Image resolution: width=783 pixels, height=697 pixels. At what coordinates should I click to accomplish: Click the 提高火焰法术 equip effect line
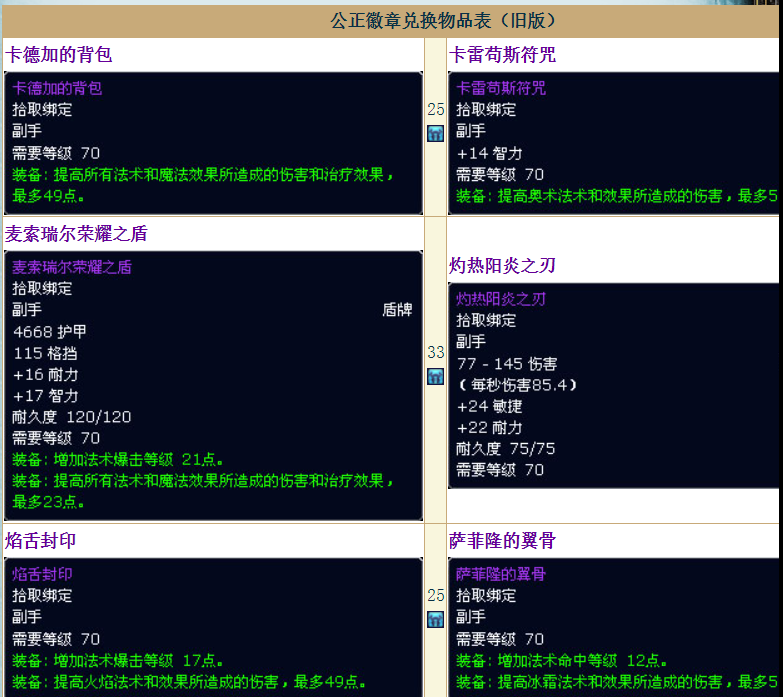(189, 682)
